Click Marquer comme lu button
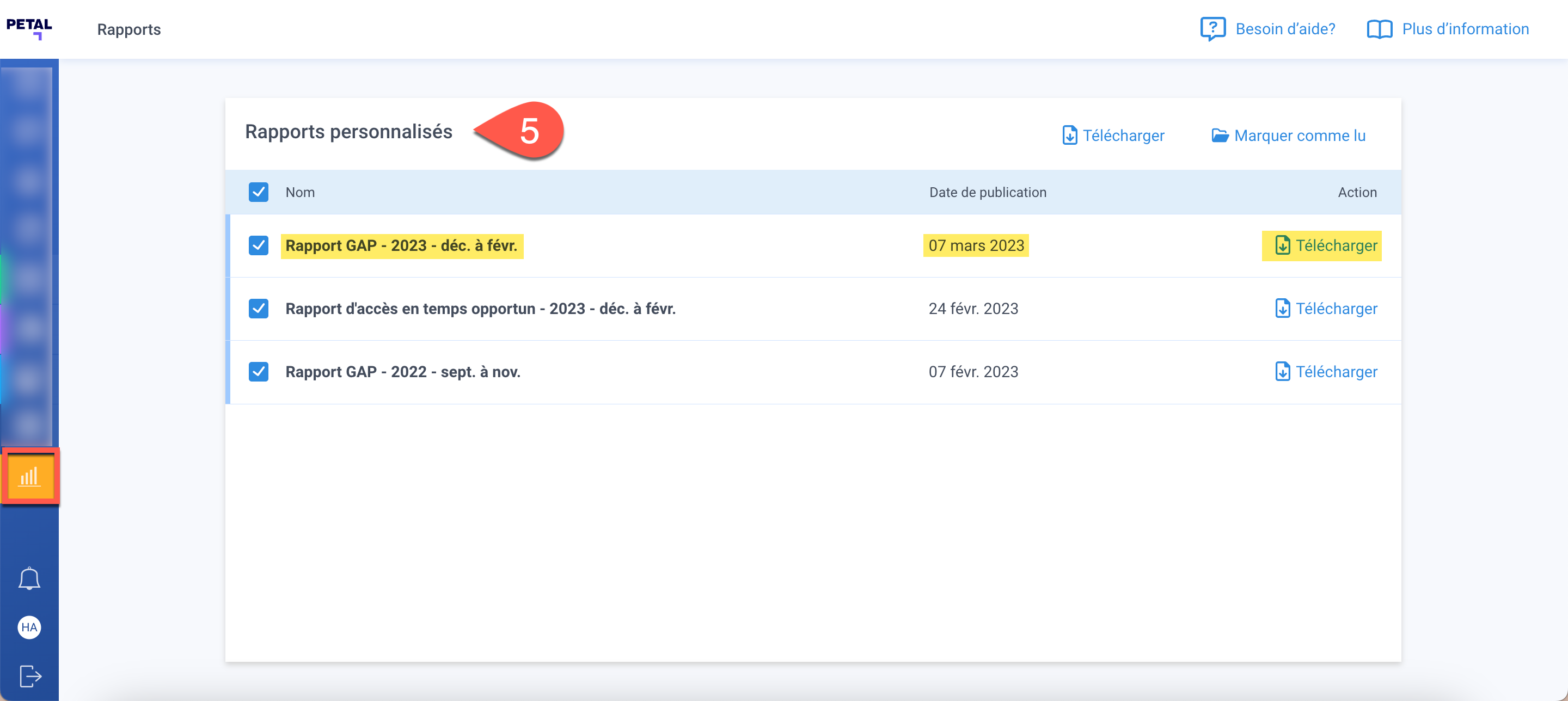This screenshot has width=1568, height=701. pos(1289,135)
